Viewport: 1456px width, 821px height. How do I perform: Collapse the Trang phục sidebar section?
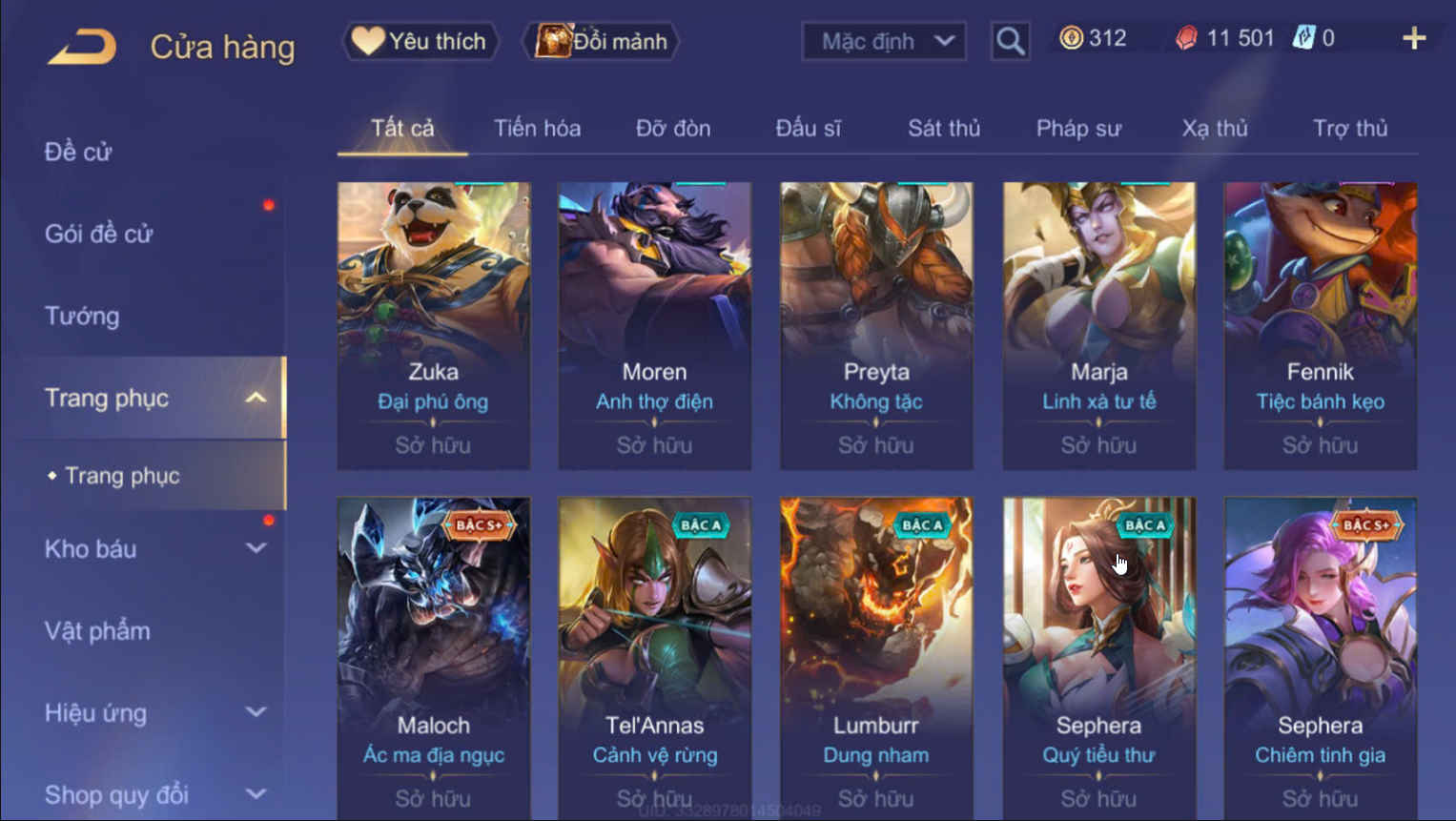tap(256, 398)
